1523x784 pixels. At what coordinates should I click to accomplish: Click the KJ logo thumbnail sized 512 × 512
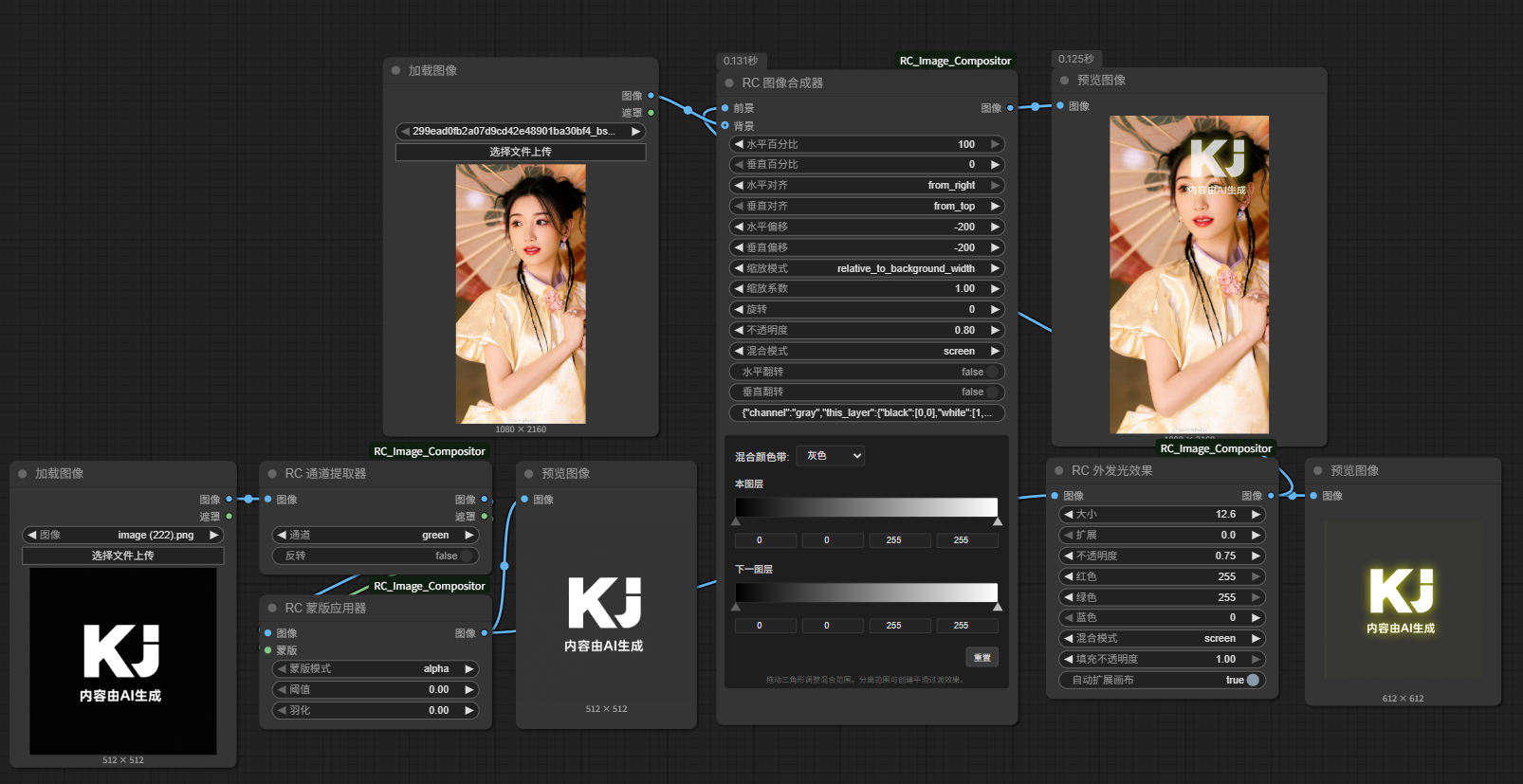pyautogui.click(x=123, y=661)
